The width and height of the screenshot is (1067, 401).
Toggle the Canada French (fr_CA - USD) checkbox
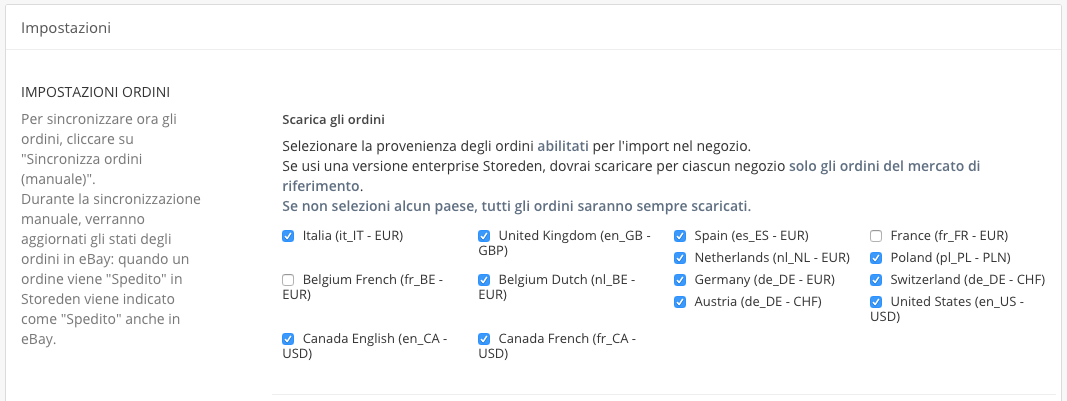tap(484, 339)
